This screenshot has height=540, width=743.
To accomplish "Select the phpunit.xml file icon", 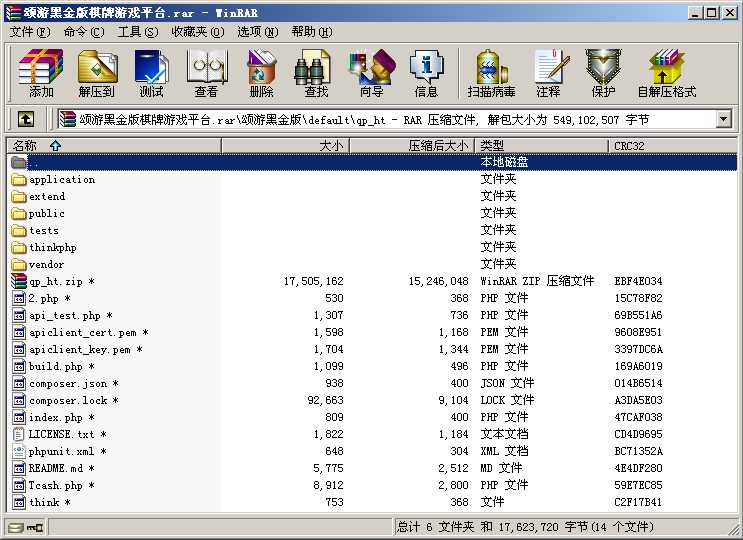I will pyautogui.click(x=19, y=451).
